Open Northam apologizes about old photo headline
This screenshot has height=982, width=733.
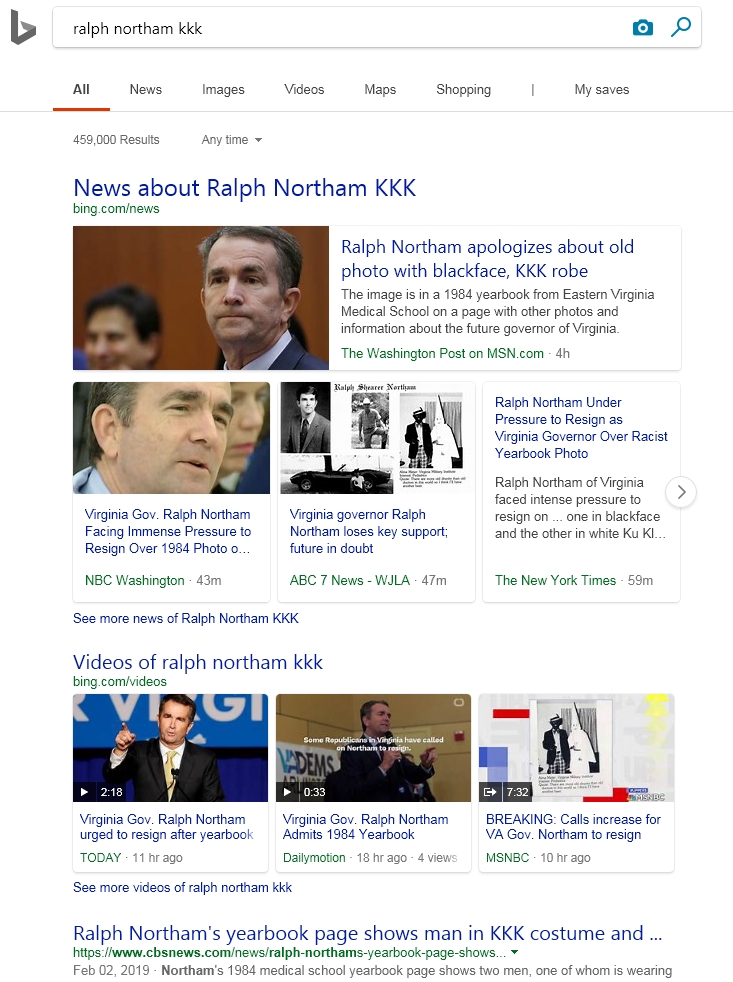click(487, 259)
